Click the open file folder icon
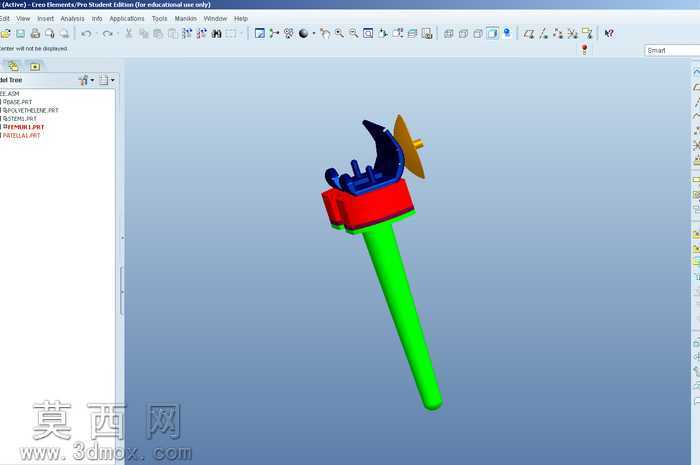700x465 pixels. (x=6, y=33)
